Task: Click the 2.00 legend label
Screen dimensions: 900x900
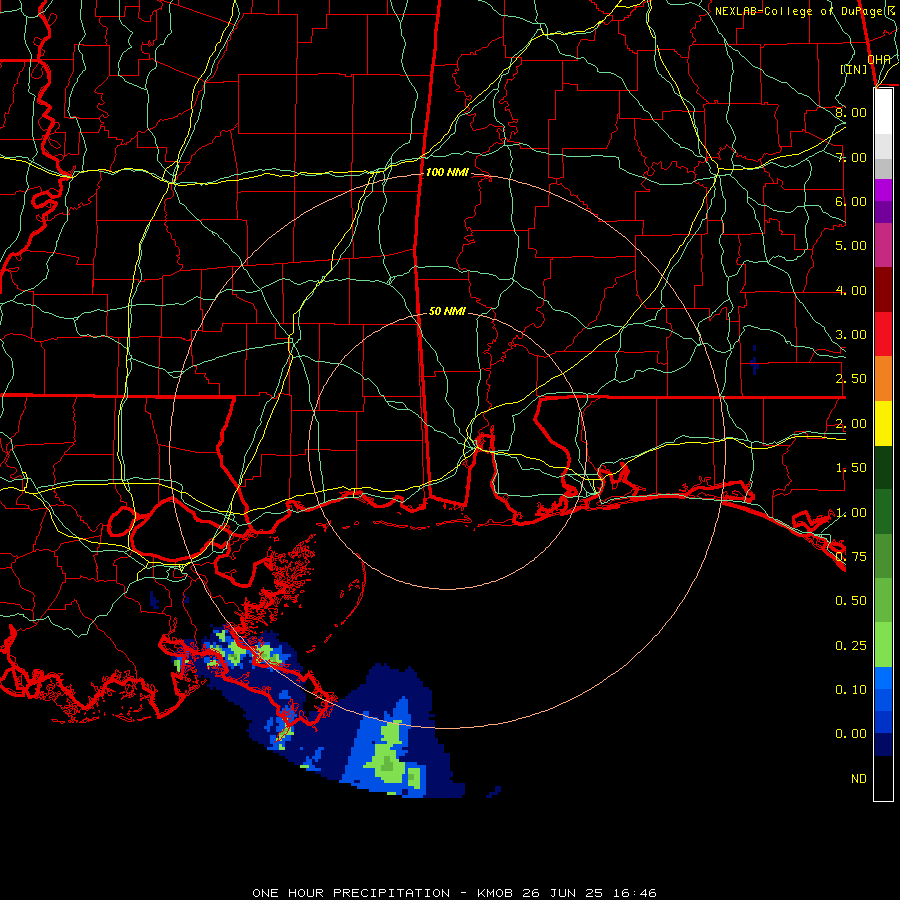Action: click(x=851, y=424)
